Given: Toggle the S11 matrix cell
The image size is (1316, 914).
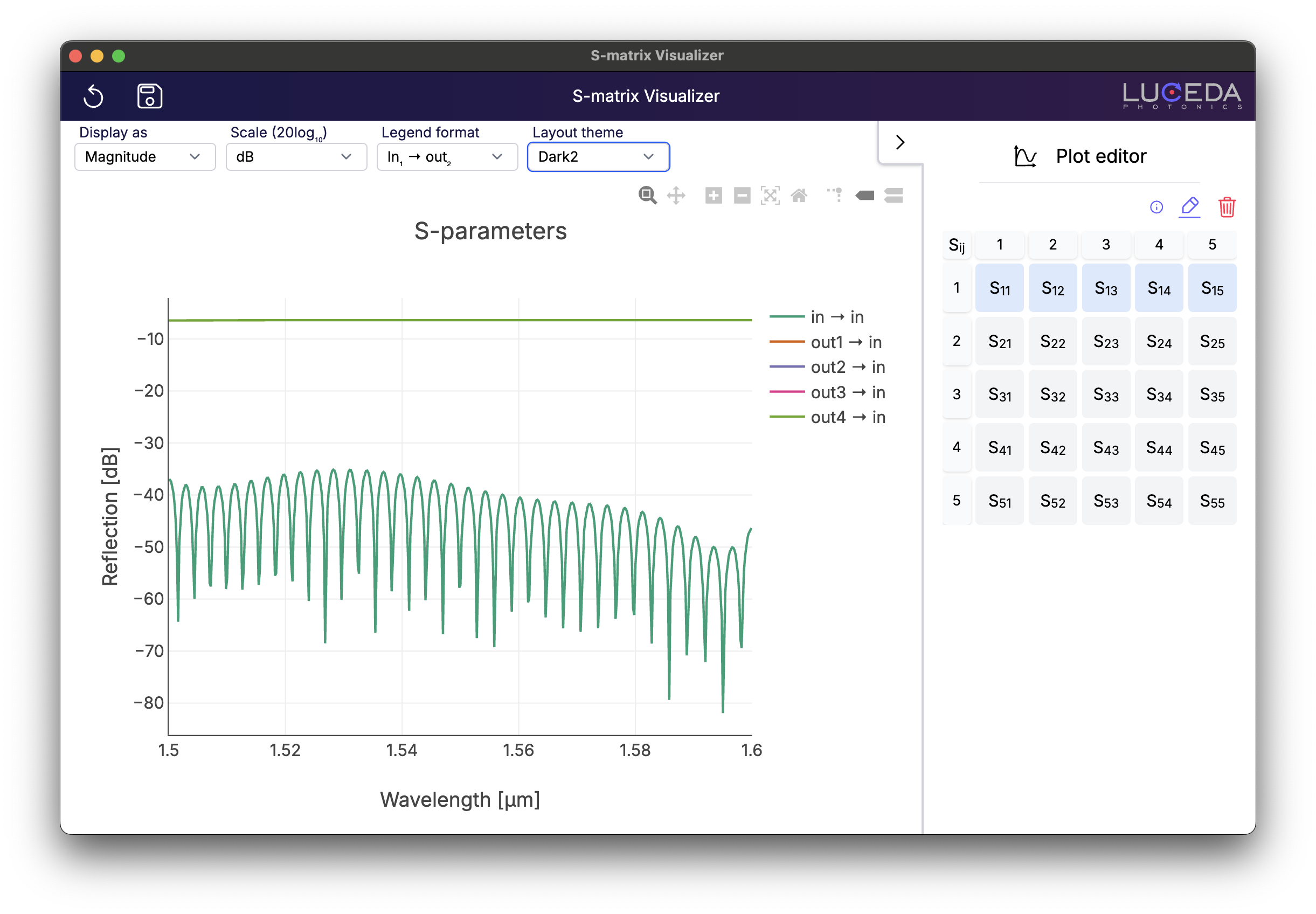Looking at the screenshot, I should click(x=999, y=288).
